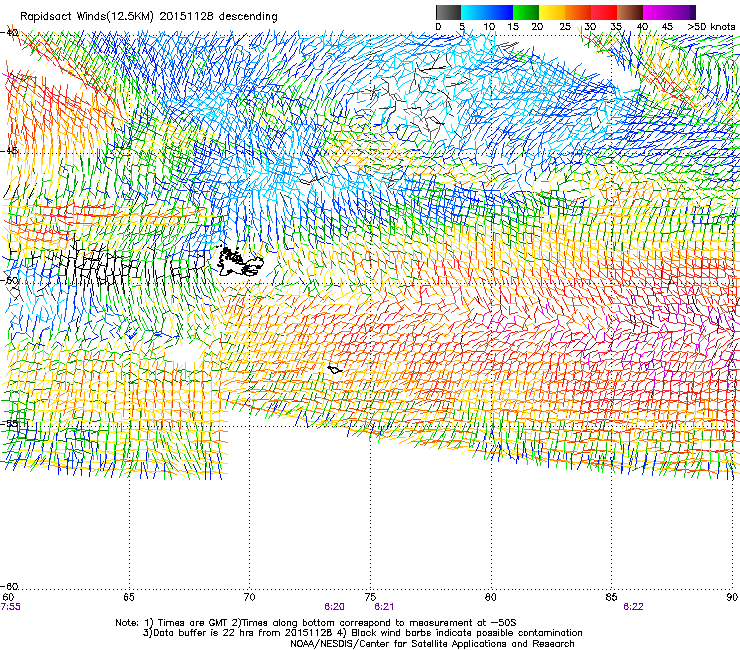The image size is (740, 650).
Task: Click the 90 longitude axis label
Action: pos(732,597)
